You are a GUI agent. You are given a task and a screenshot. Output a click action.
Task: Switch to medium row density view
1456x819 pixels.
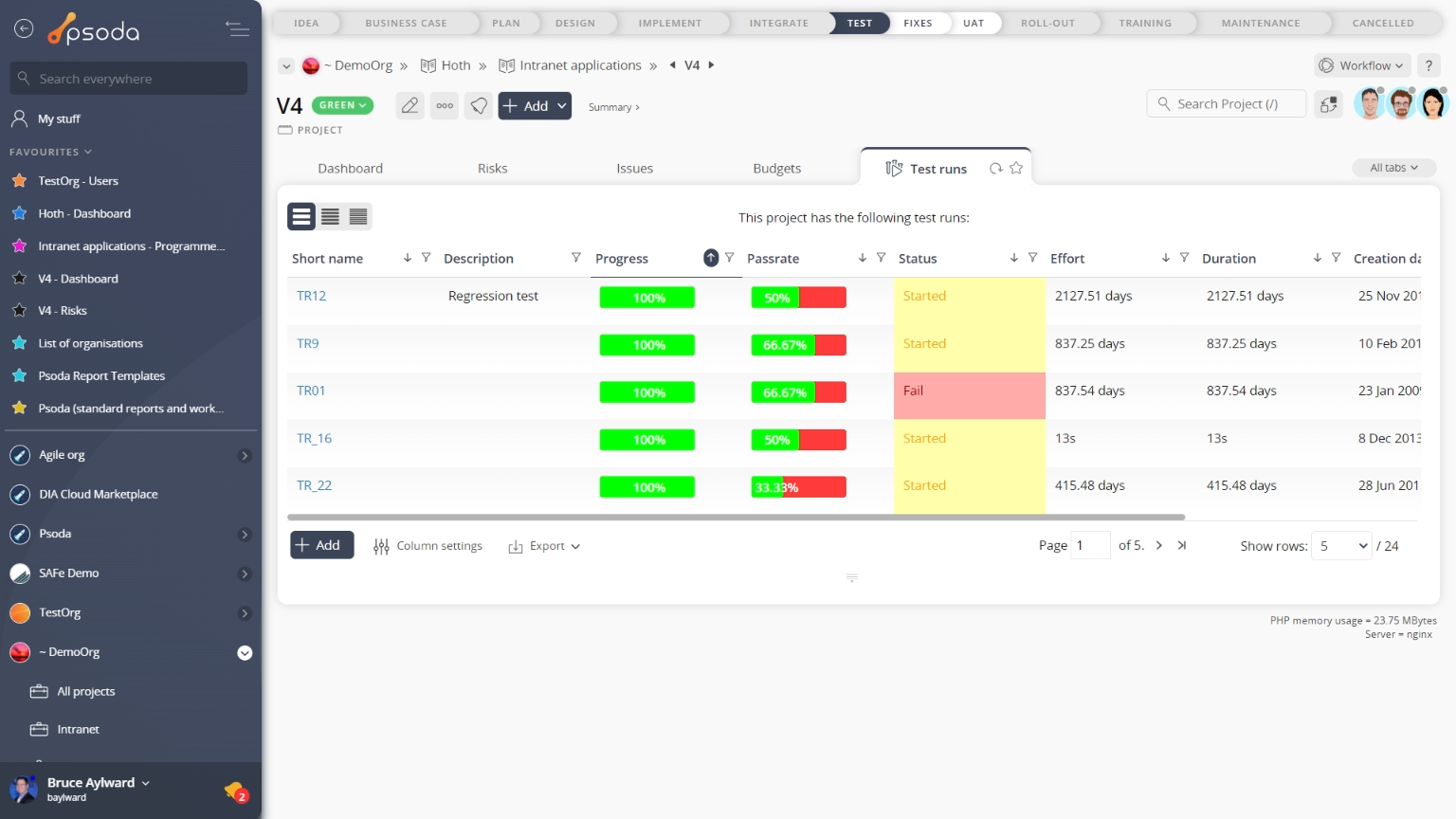click(330, 217)
